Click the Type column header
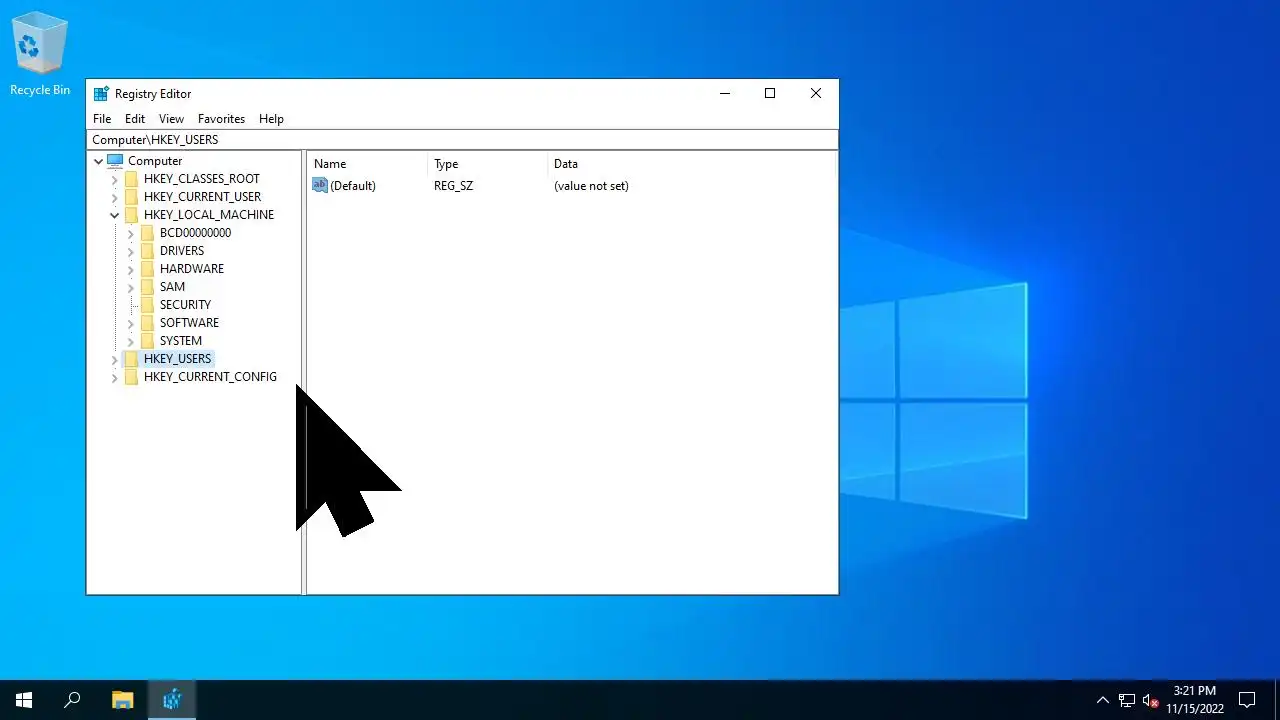Screen dimensions: 1280x720 tap(487, 164)
